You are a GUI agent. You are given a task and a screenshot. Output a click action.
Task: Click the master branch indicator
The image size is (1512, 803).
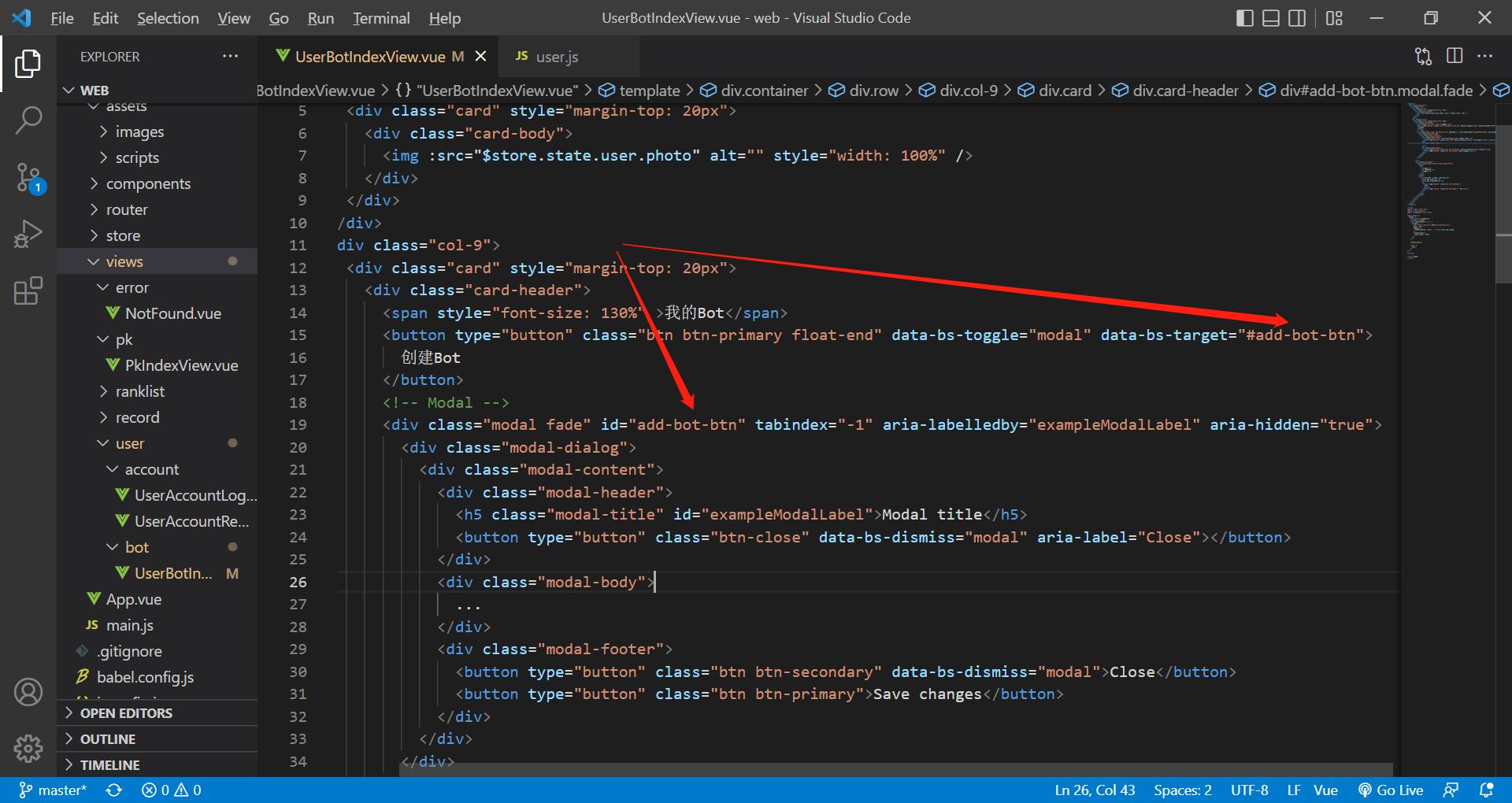click(54, 790)
